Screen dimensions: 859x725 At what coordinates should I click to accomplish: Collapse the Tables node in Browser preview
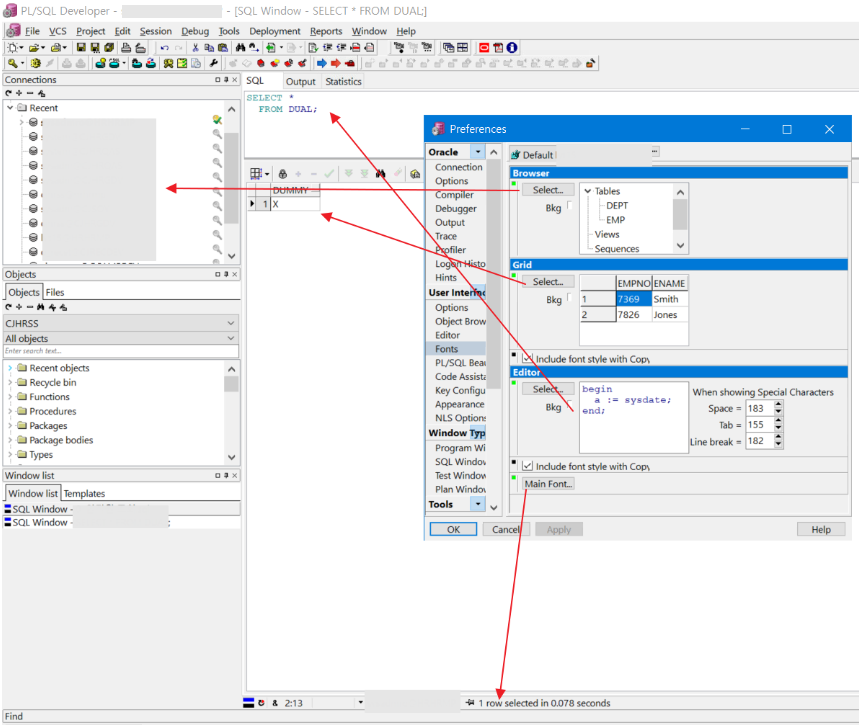coord(587,191)
